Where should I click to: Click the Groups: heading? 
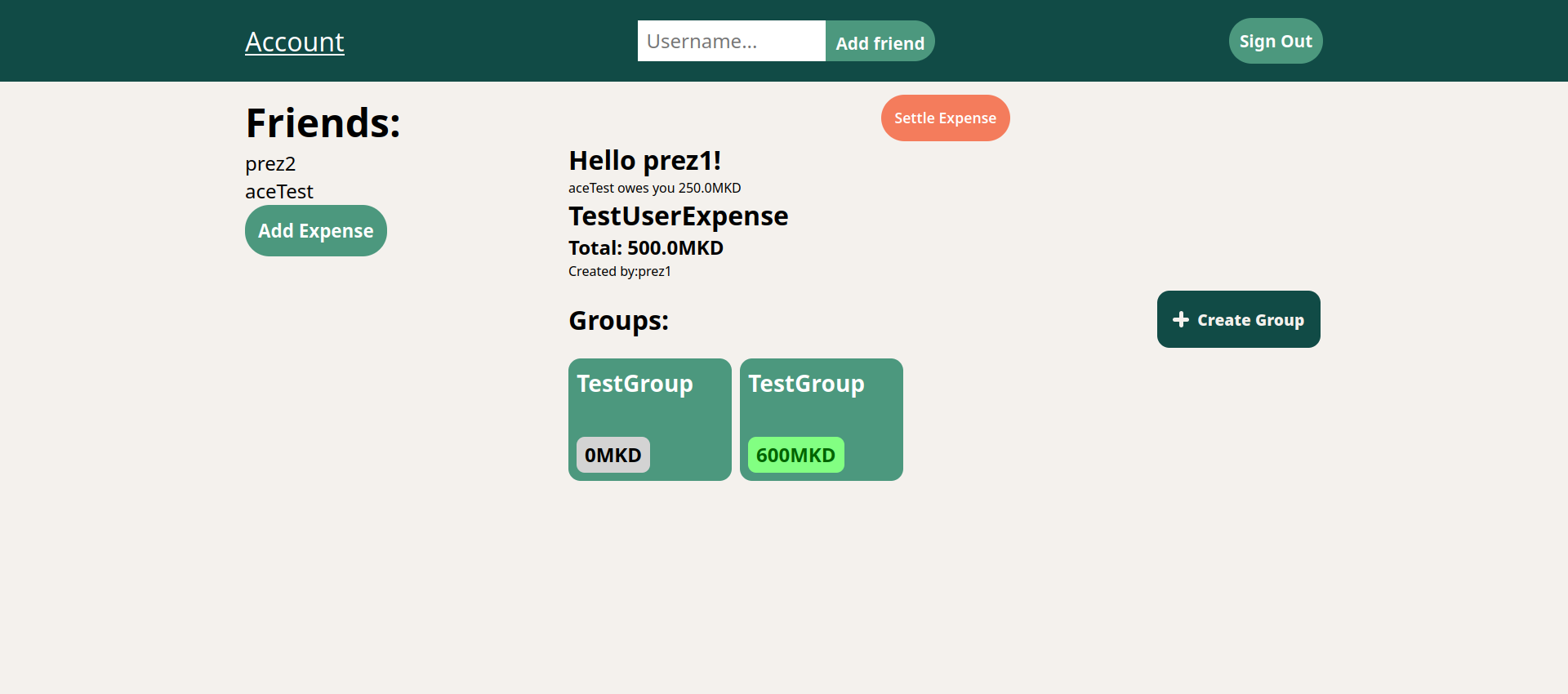[618, 321]
